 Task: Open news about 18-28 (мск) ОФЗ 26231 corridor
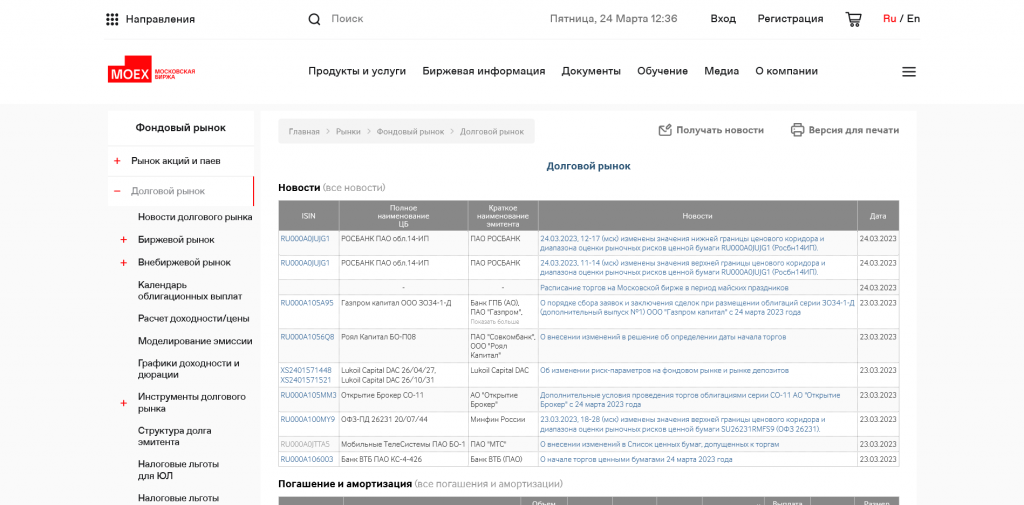point(683,424)
